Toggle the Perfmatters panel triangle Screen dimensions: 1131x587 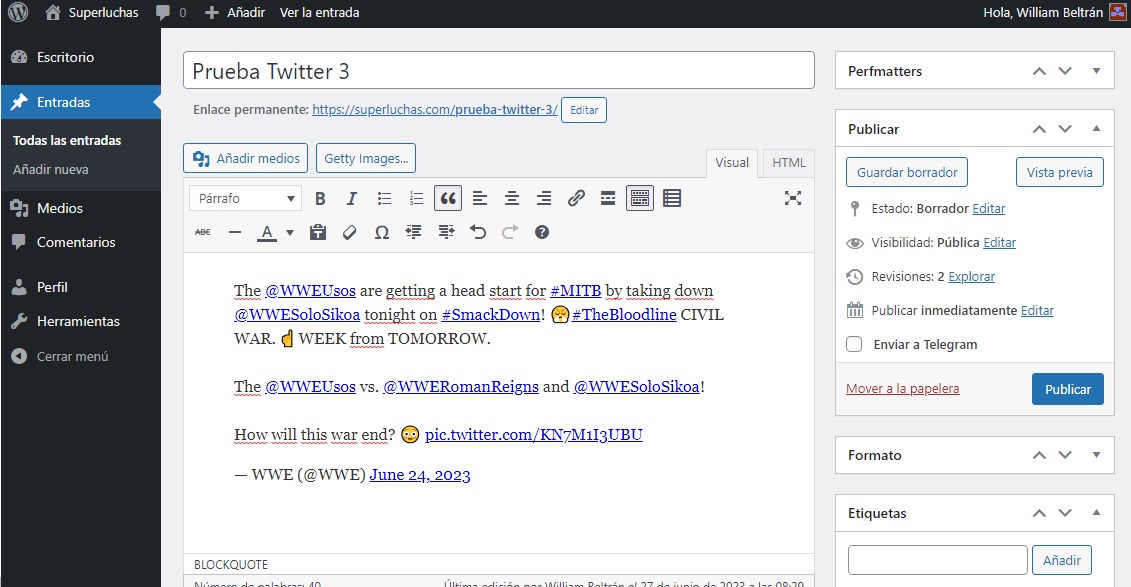(1096, 71)
